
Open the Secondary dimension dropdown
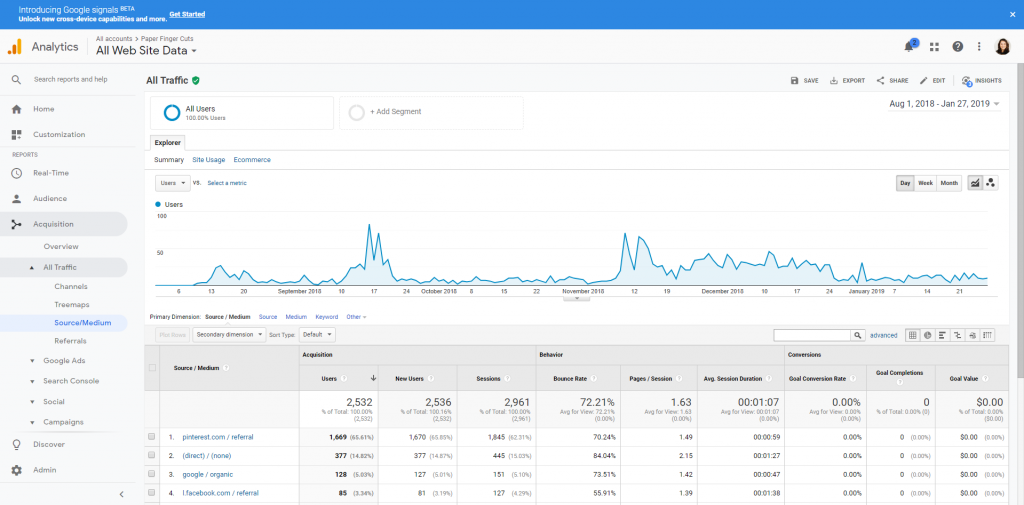coord(229,334)
